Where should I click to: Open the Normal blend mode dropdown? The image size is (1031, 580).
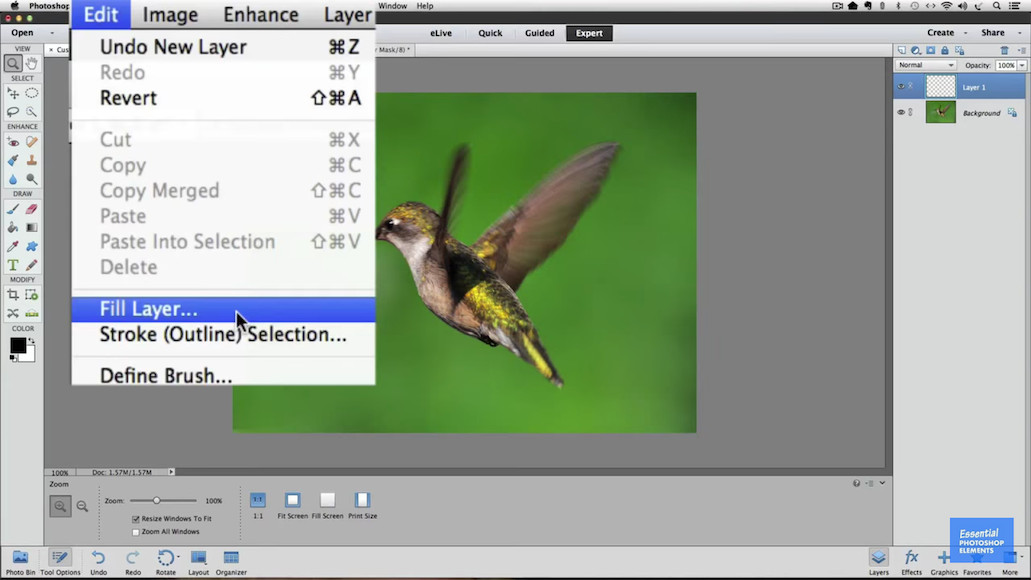click(x=926, y=65)
